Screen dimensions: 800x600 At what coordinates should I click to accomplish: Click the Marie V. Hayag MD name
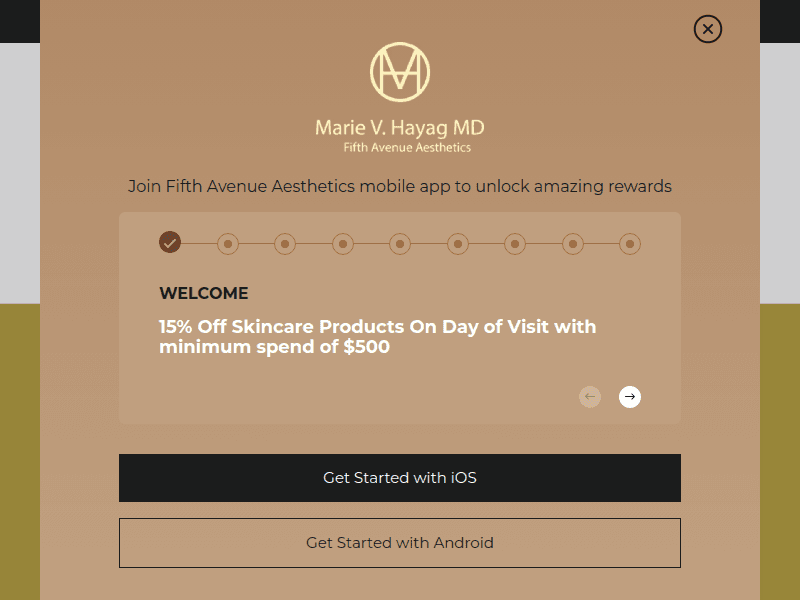[400, 128]
